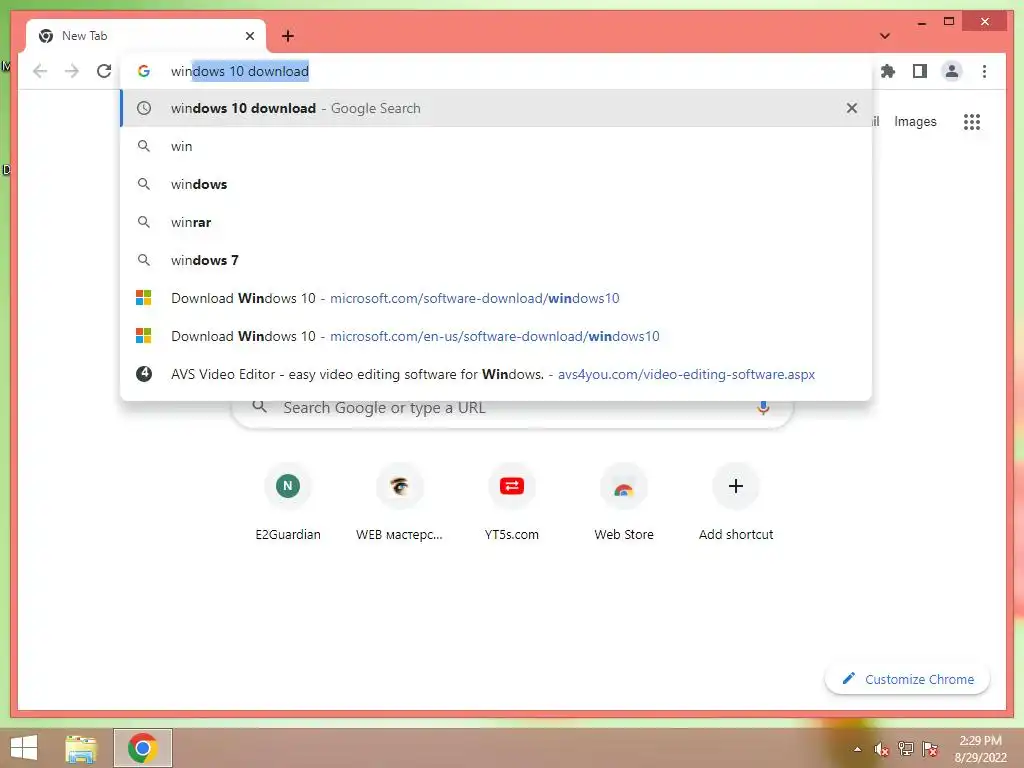Show hidden tray icons arrow

(857, 750)
